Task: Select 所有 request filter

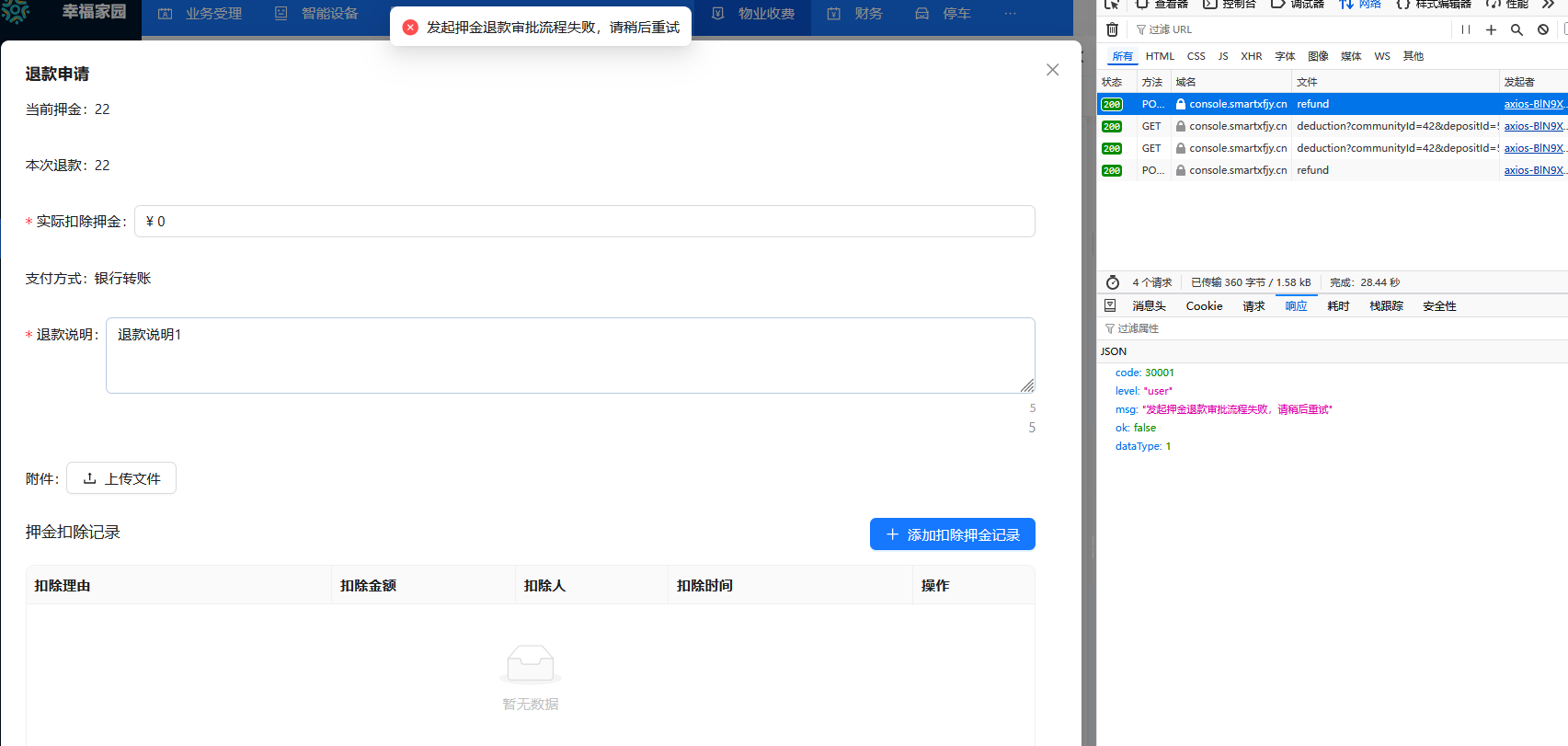Action: [x=1122, y=56]
